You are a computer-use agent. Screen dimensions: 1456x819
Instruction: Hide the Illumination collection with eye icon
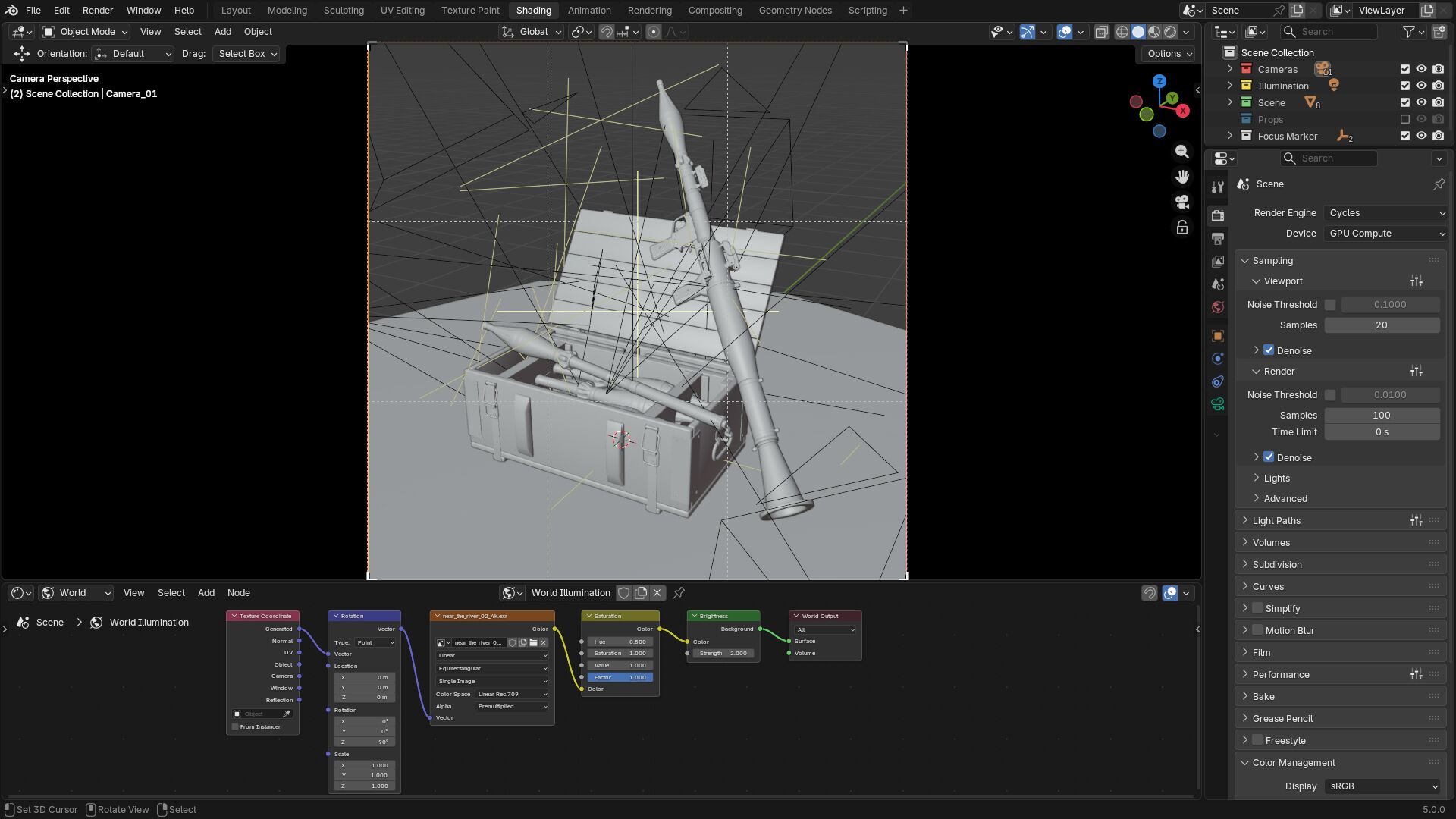(x=1421, y=86)
